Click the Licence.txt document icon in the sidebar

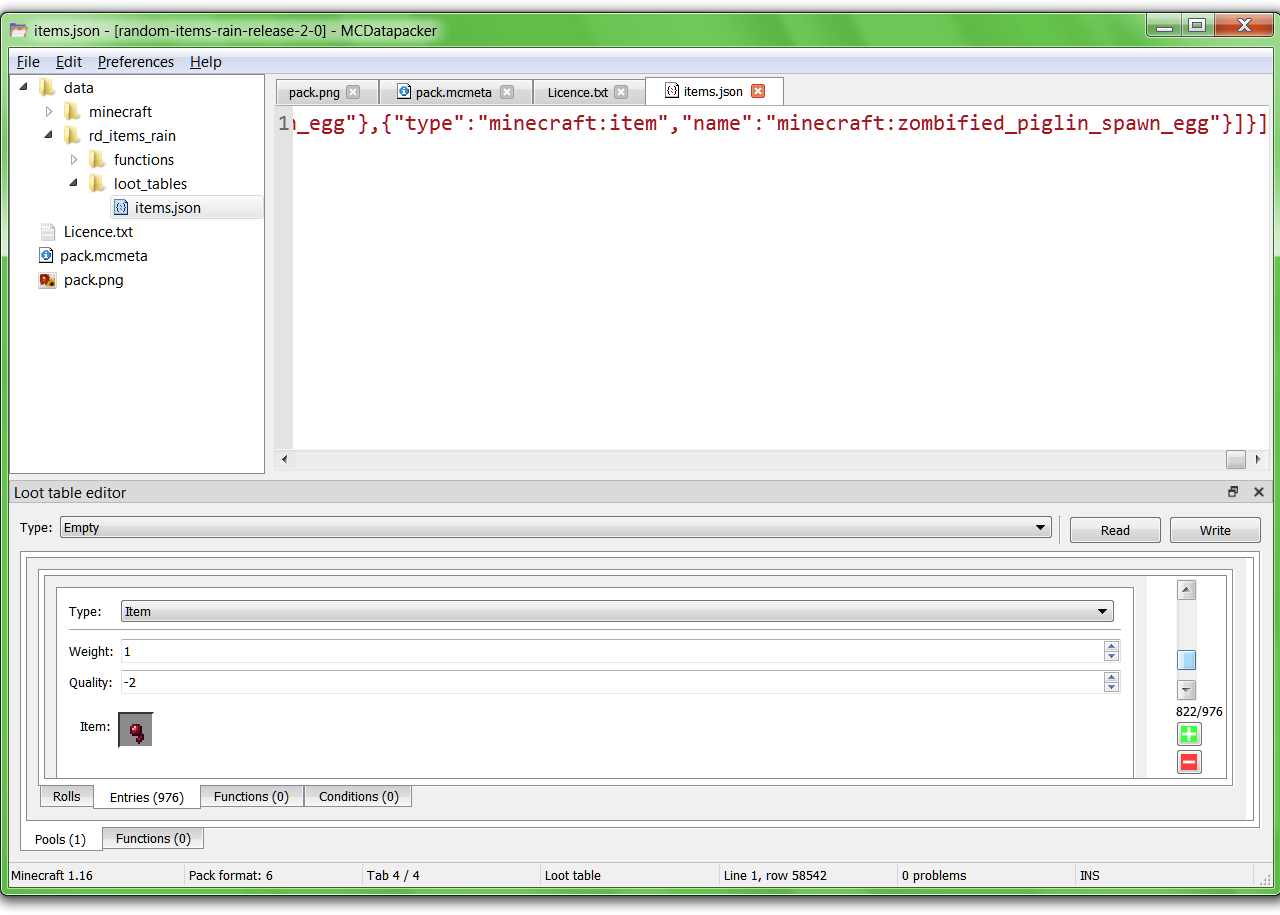[x=47, y=231]
